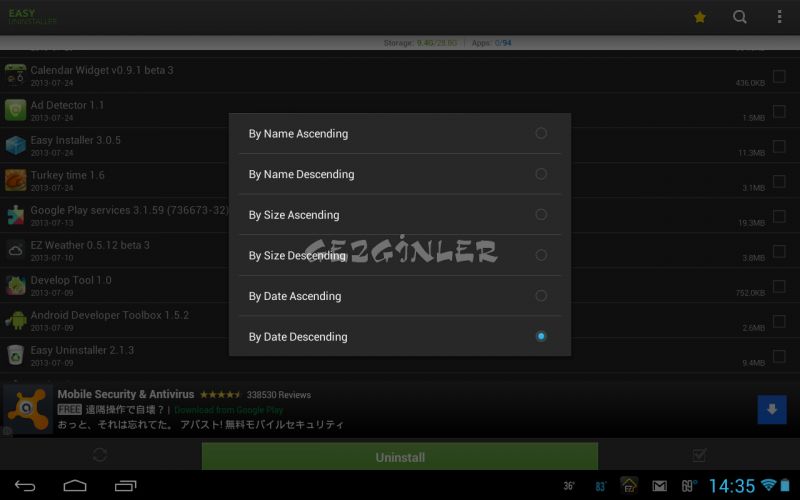Choose the By Name Ascending option text
This screenshot has height=500, width=800.
[x=298, y=134]
